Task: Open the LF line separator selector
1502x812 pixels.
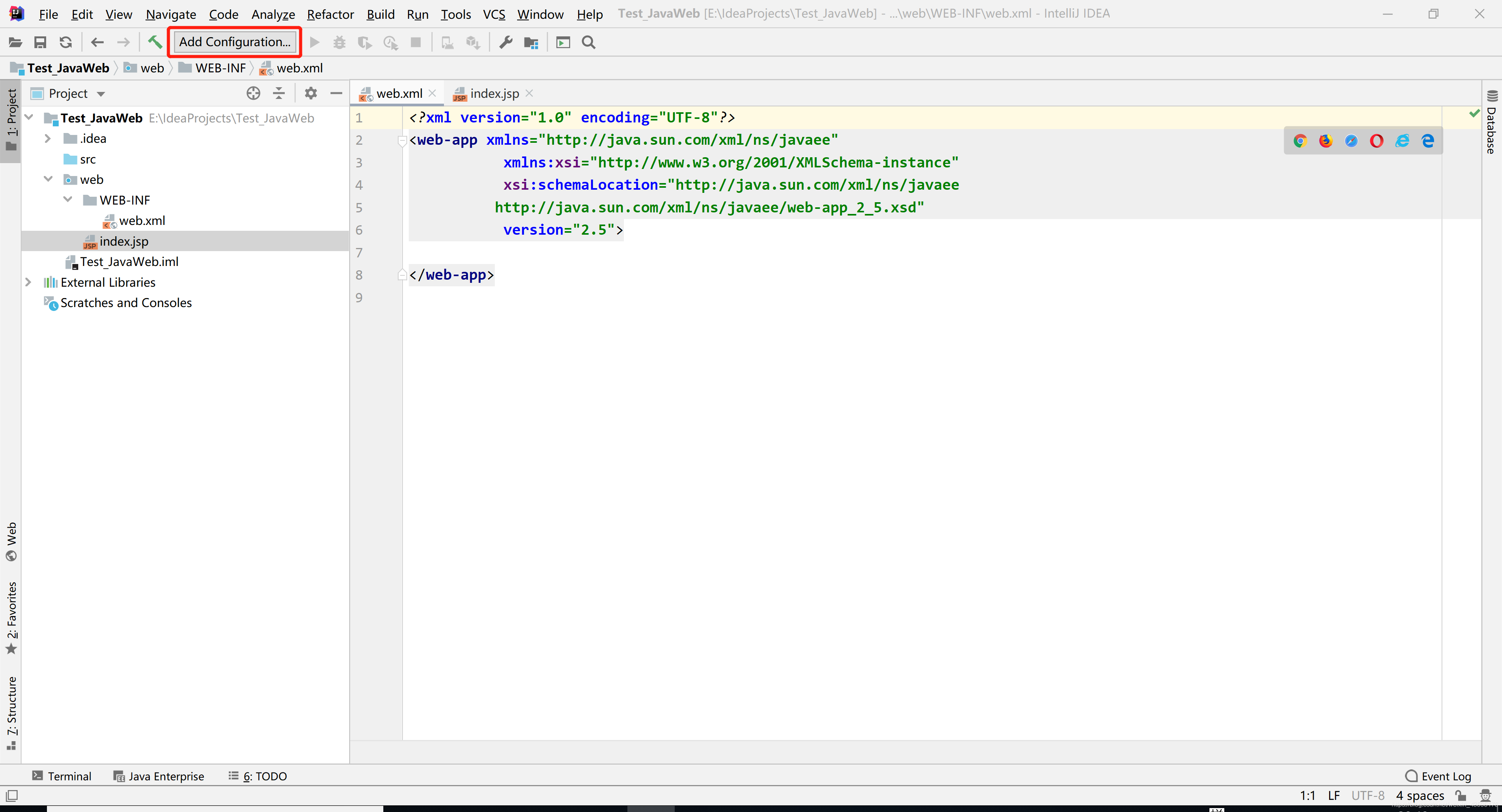Action: (1333, 796)
